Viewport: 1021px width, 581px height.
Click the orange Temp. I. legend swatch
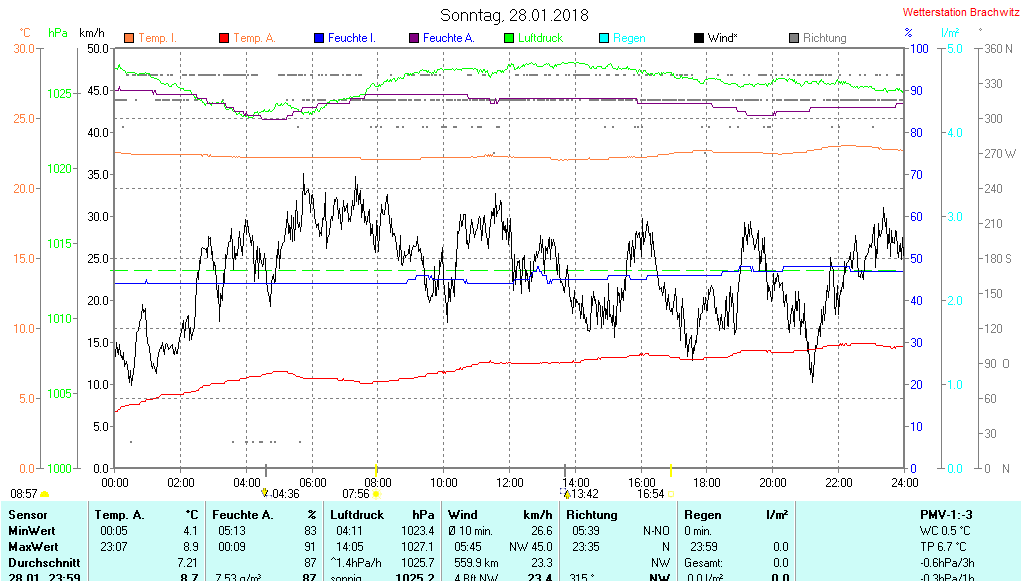point(129,38)
